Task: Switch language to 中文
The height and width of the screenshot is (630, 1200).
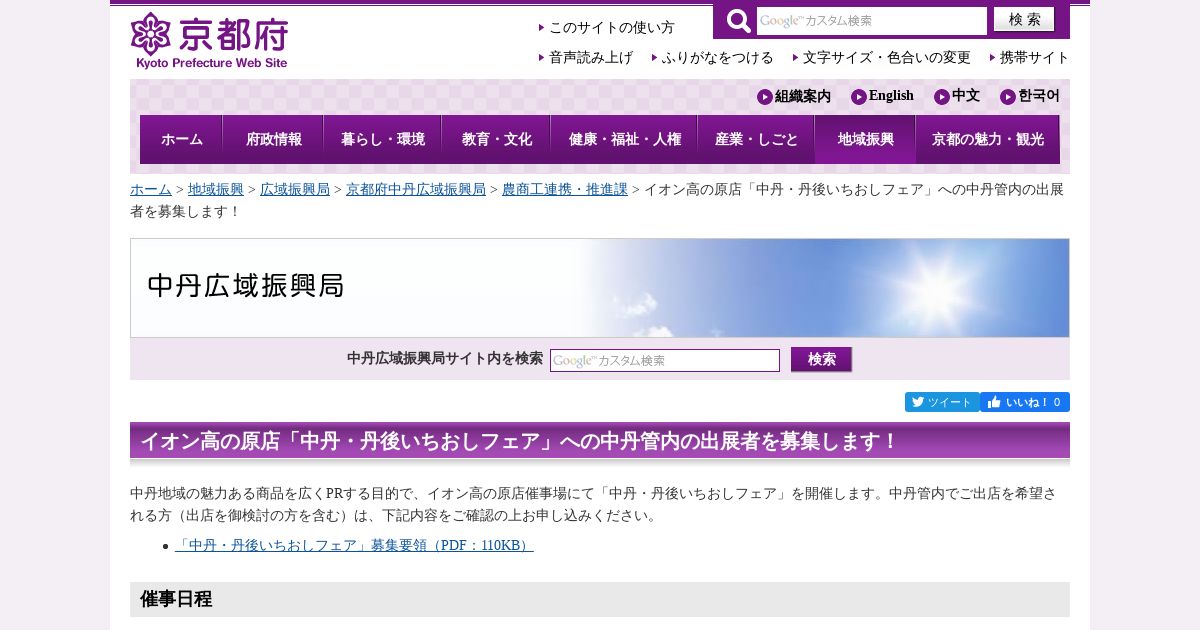Action: point(957,96)
